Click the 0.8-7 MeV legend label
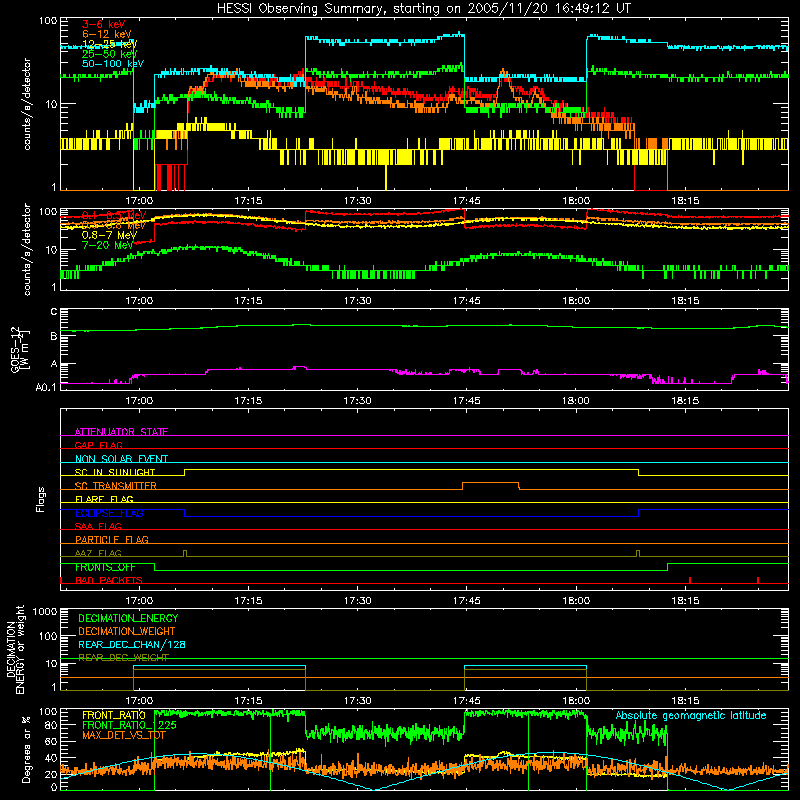 click(109, 235)
